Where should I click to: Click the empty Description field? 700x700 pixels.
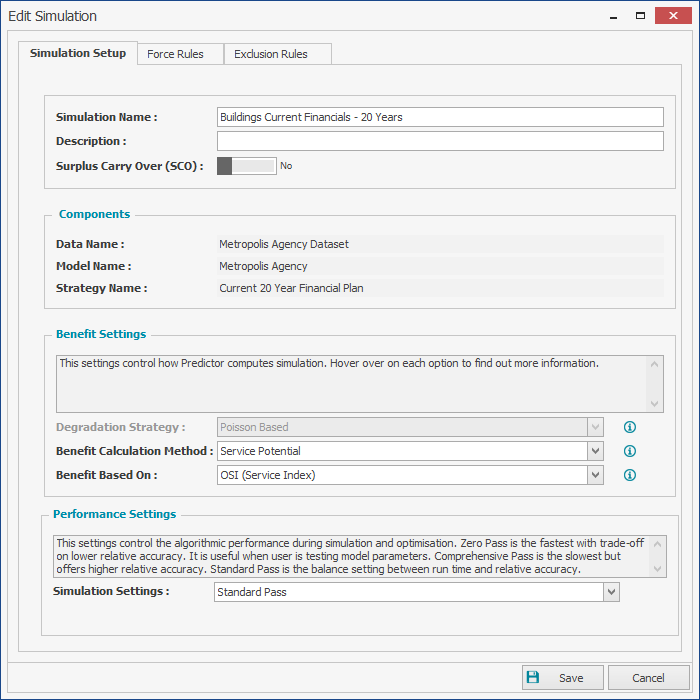point(440,141)
